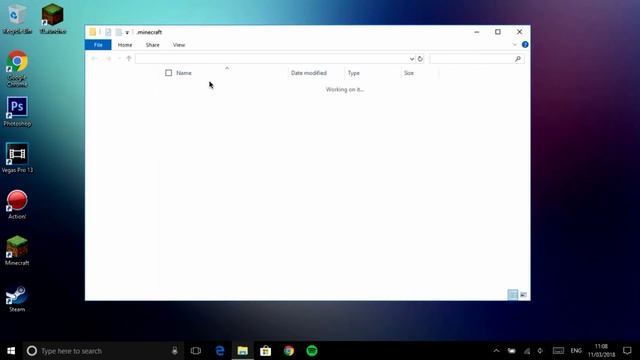Sort files by the Name column

[184, 73]
